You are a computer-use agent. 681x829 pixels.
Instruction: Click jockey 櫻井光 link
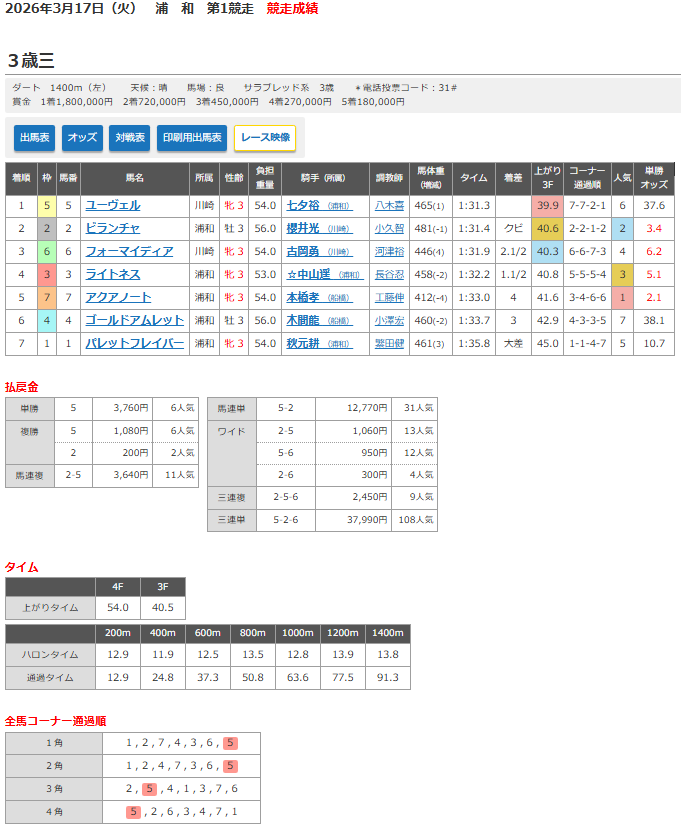point(302,229)
